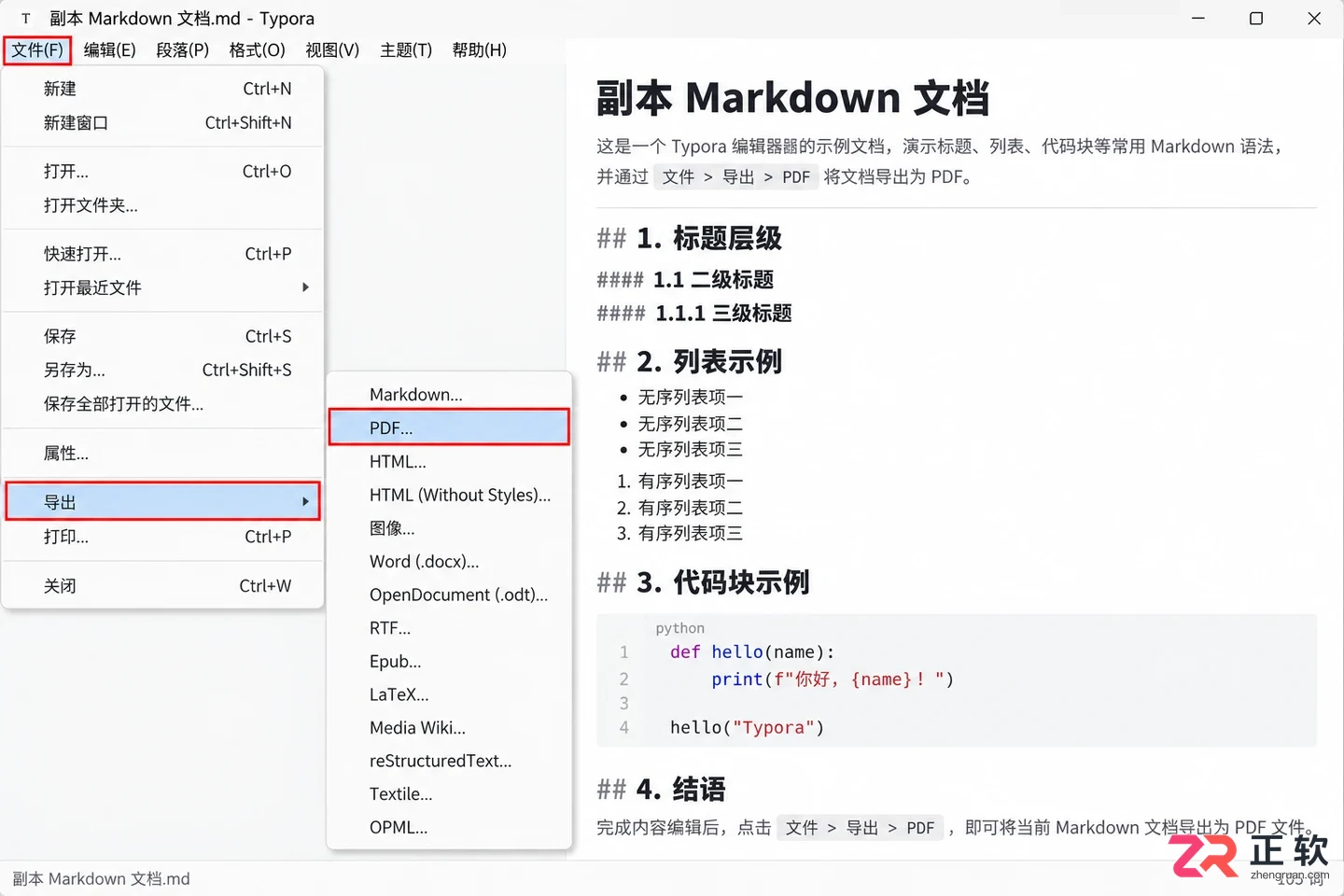Export as OpenDocument (.odt)...
Image resolution: width=1344 pixels, height=896 pixels.
point(449,595)
